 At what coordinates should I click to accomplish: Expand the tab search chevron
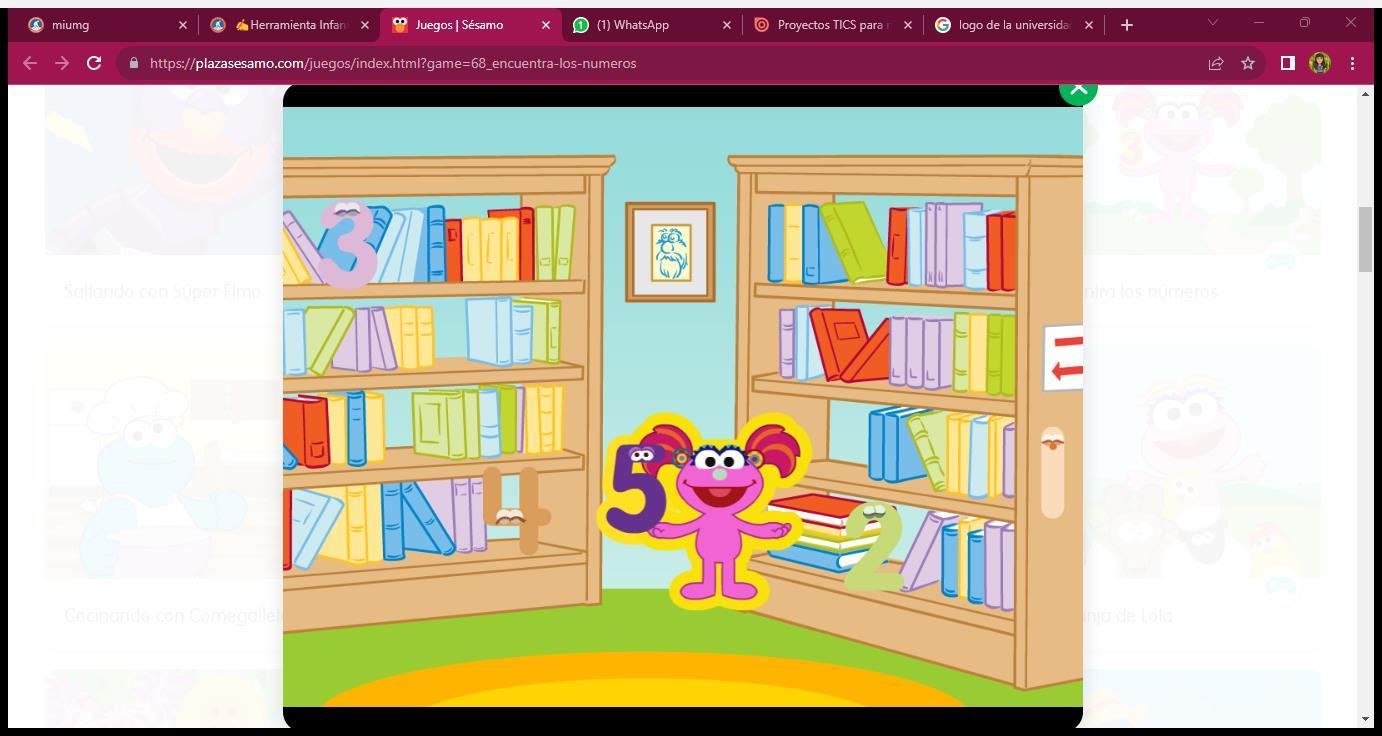coord(1214,23)
